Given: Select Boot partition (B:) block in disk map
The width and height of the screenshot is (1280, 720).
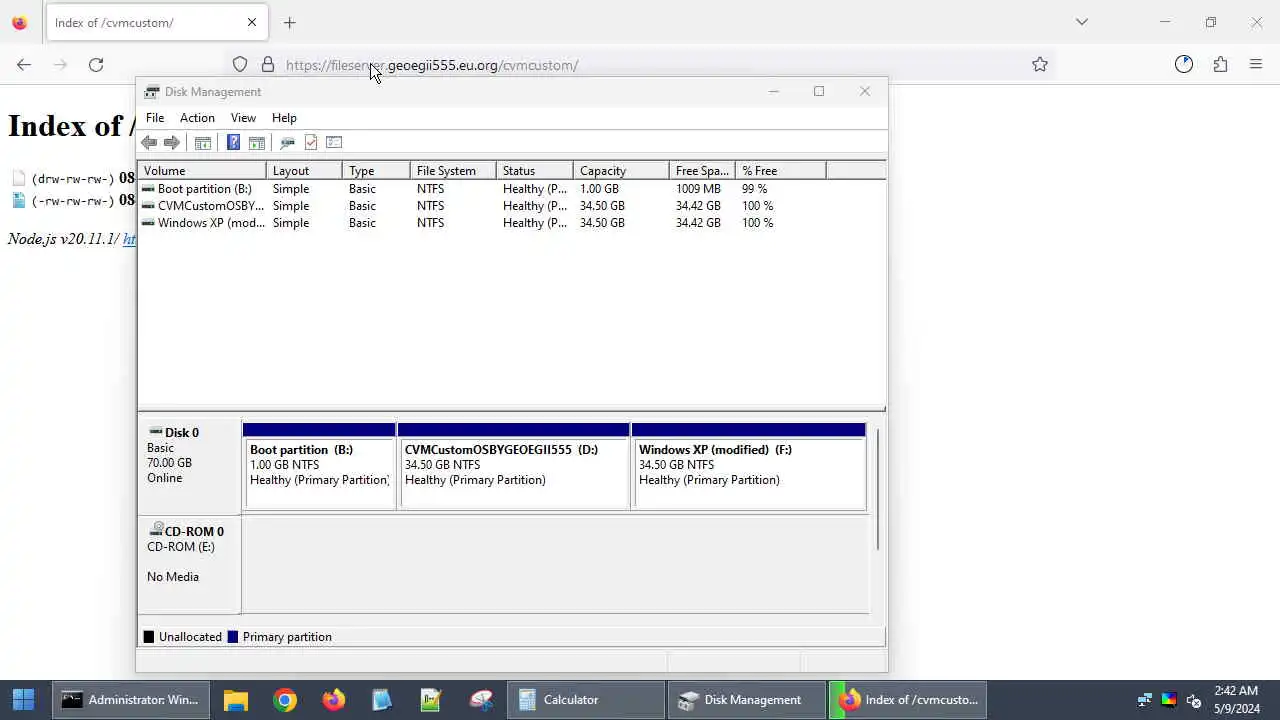Looking at the screenshot, I should tap(319, 466).
